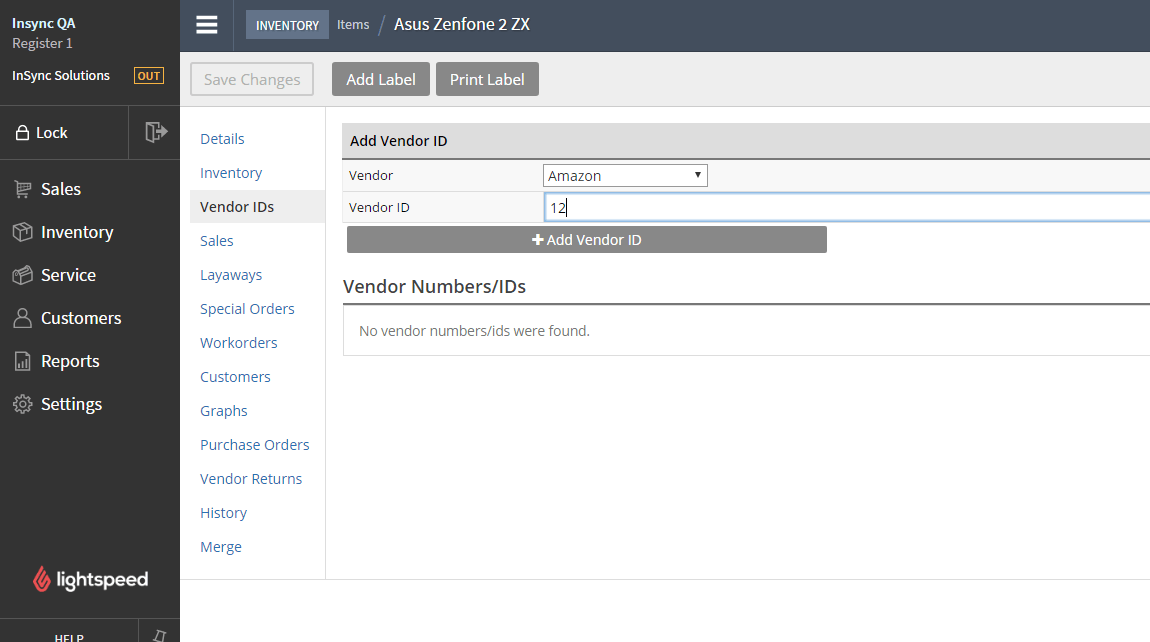Image resolution: width=1150 pixels, height=642 pixels.
Task: Click the Lightspeed flame logo
Action: [x=42, y=579]
